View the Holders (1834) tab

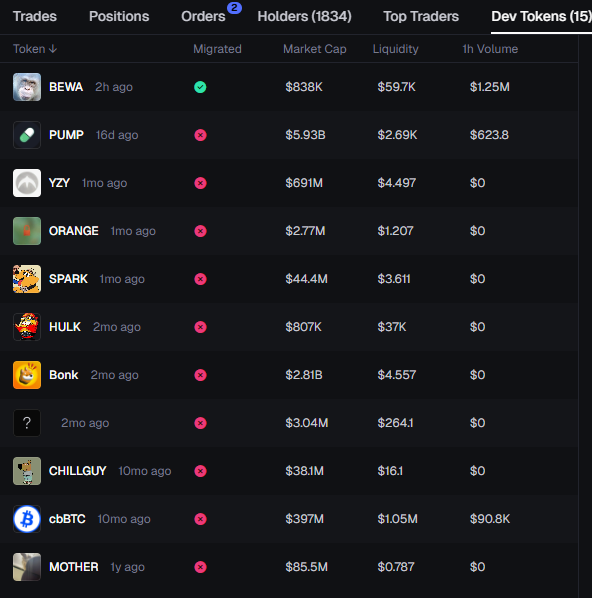pyautogui.click(x=304, y=16)
